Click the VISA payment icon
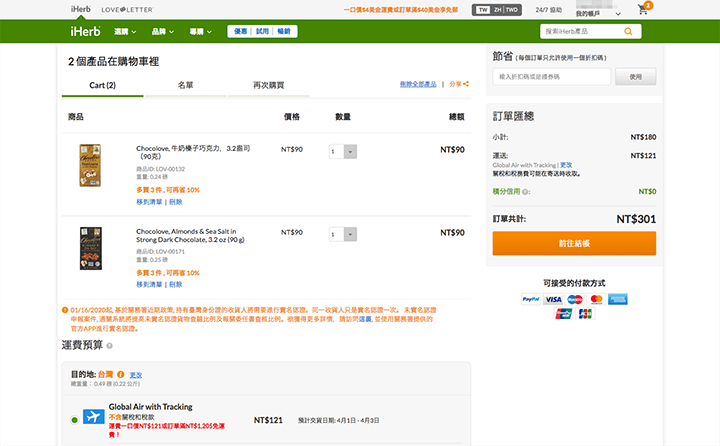This screenshot has width=720, height=446. tap(553, 299)
